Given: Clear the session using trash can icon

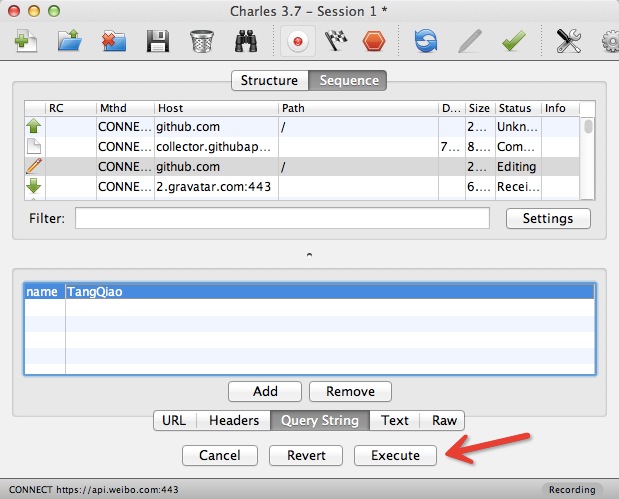Looking at the screenshot, I should tap(200, 41).
